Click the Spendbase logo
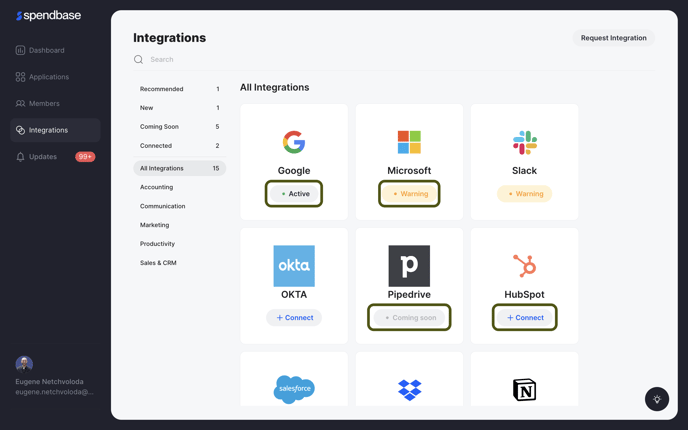This screenshot has width=688, height=430. pyautogui.click(x=48, y=16)
